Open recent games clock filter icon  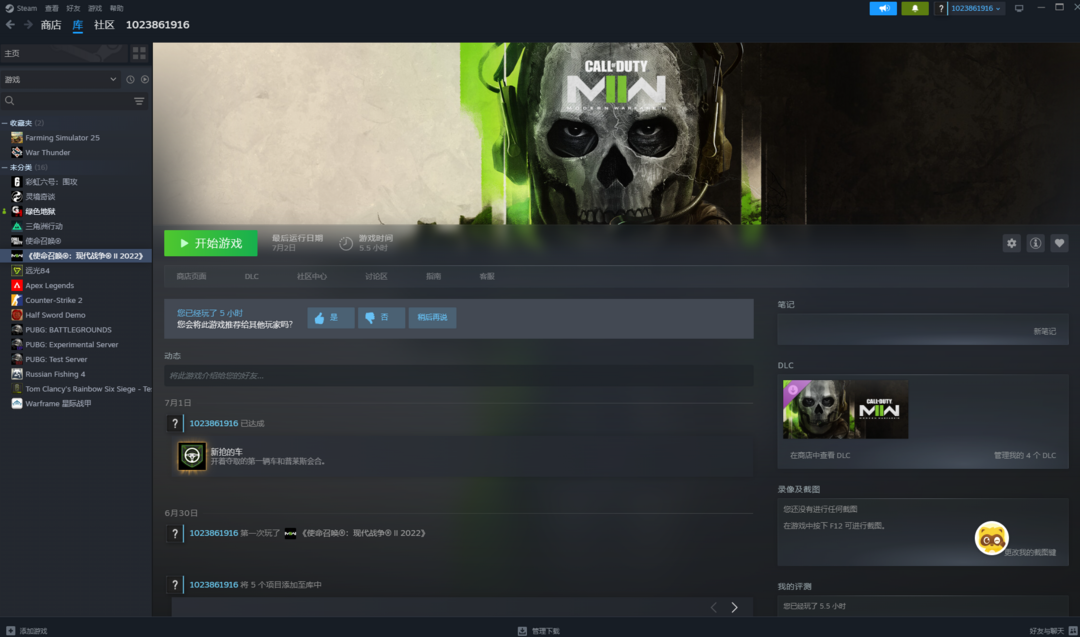130,79
